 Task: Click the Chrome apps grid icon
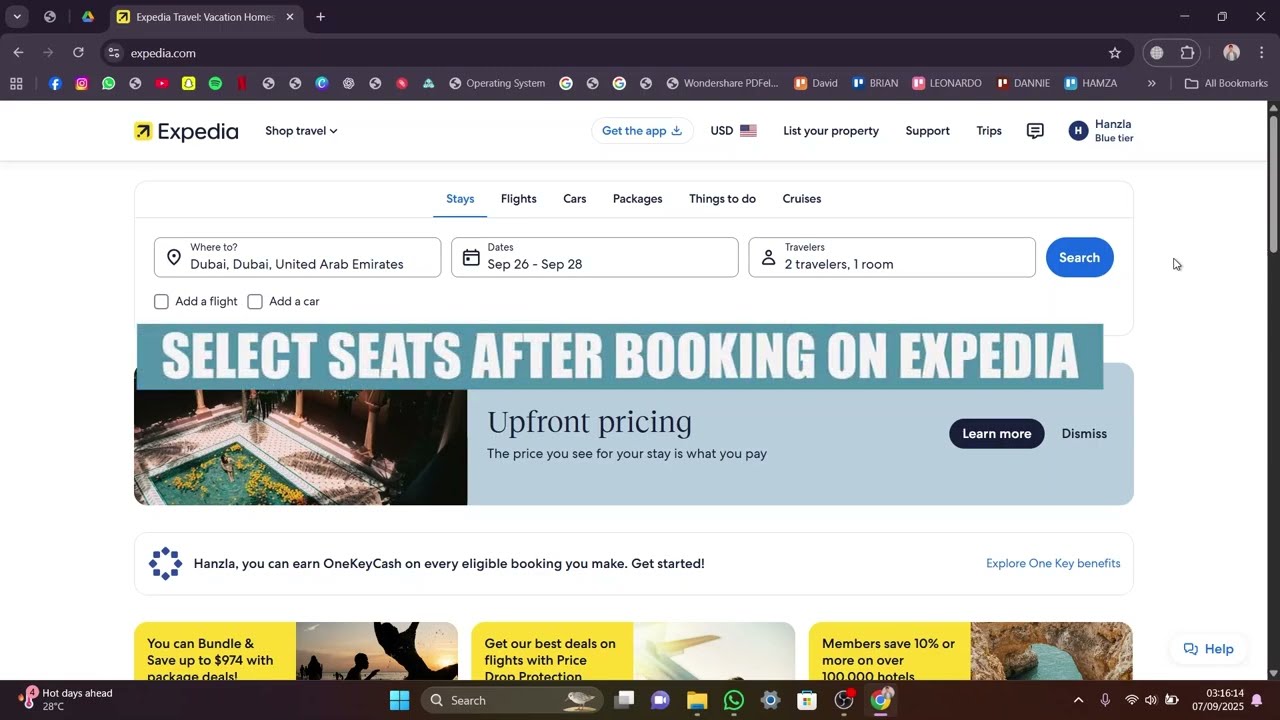coord(16,84)
